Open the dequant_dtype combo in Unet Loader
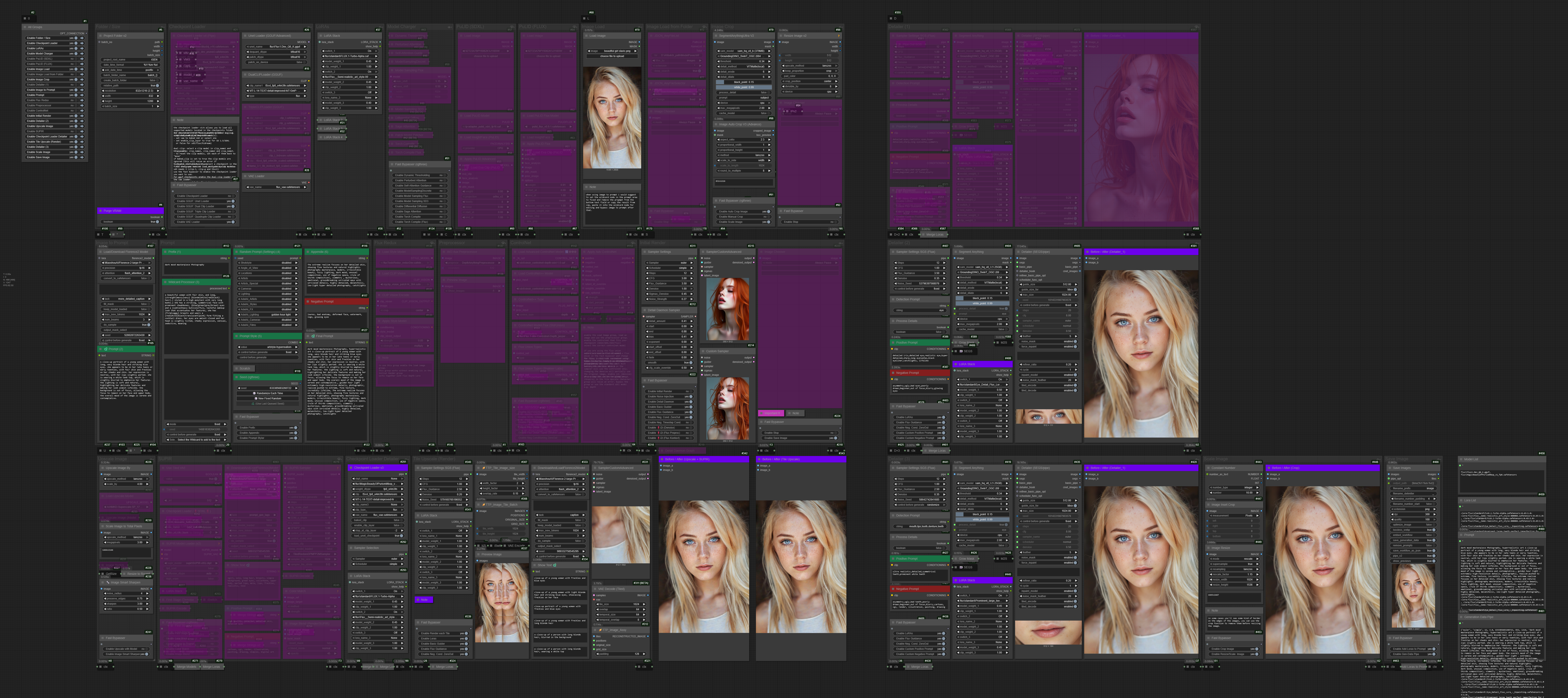Viewport: 1568px width, 698px height. [x=276, y=52]
